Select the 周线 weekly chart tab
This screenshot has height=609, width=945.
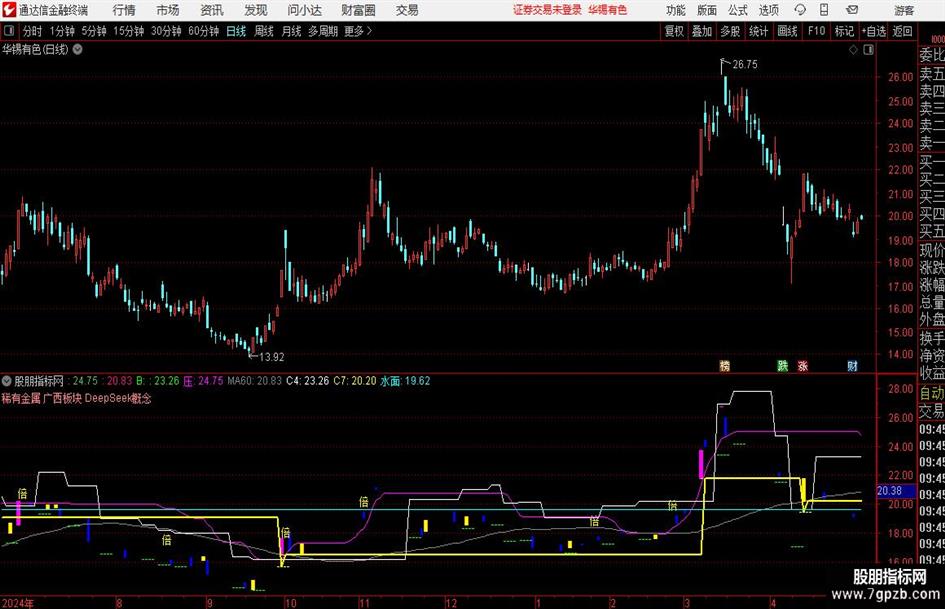pos(264,31)
